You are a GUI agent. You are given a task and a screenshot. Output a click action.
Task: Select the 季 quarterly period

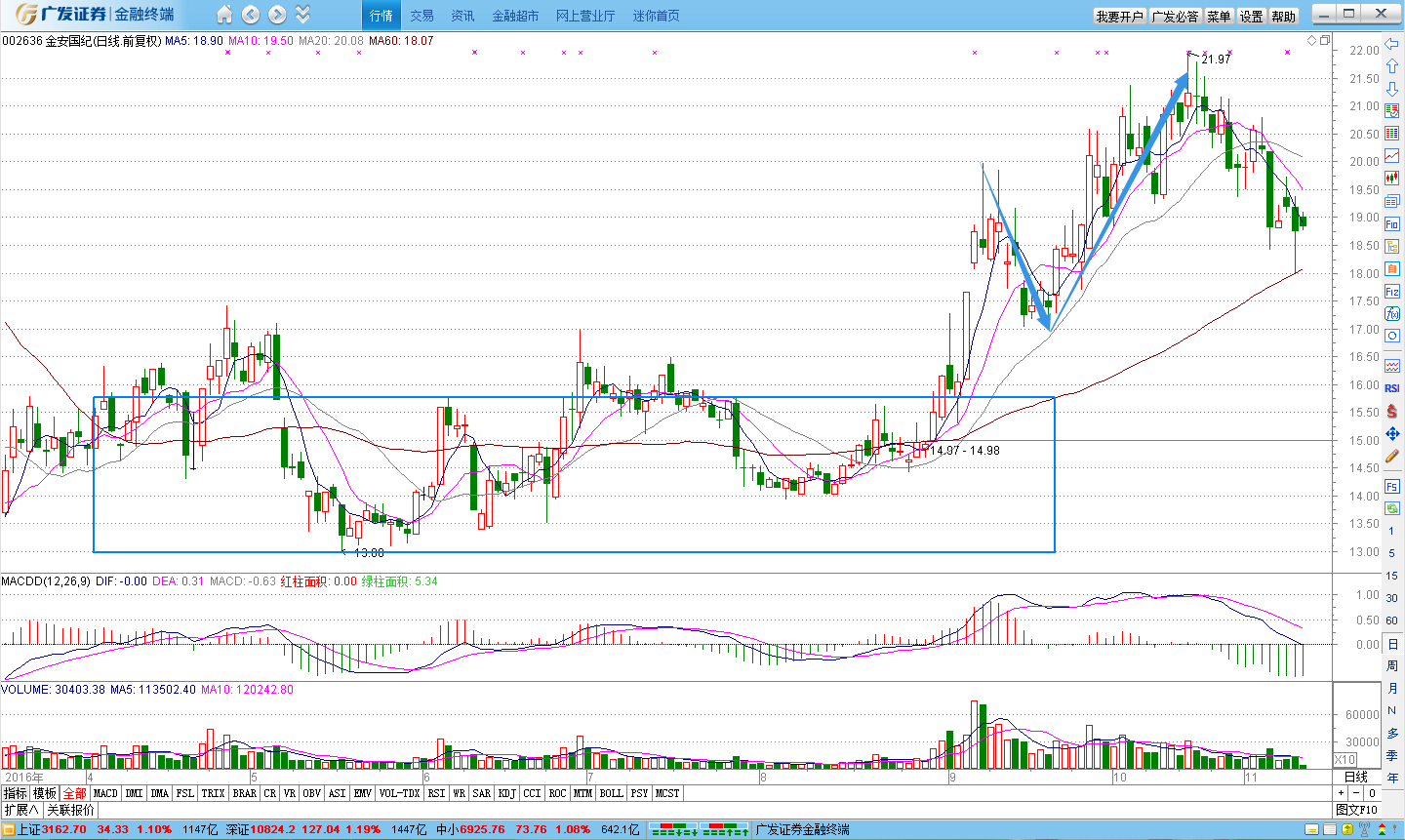(1392, 755)
